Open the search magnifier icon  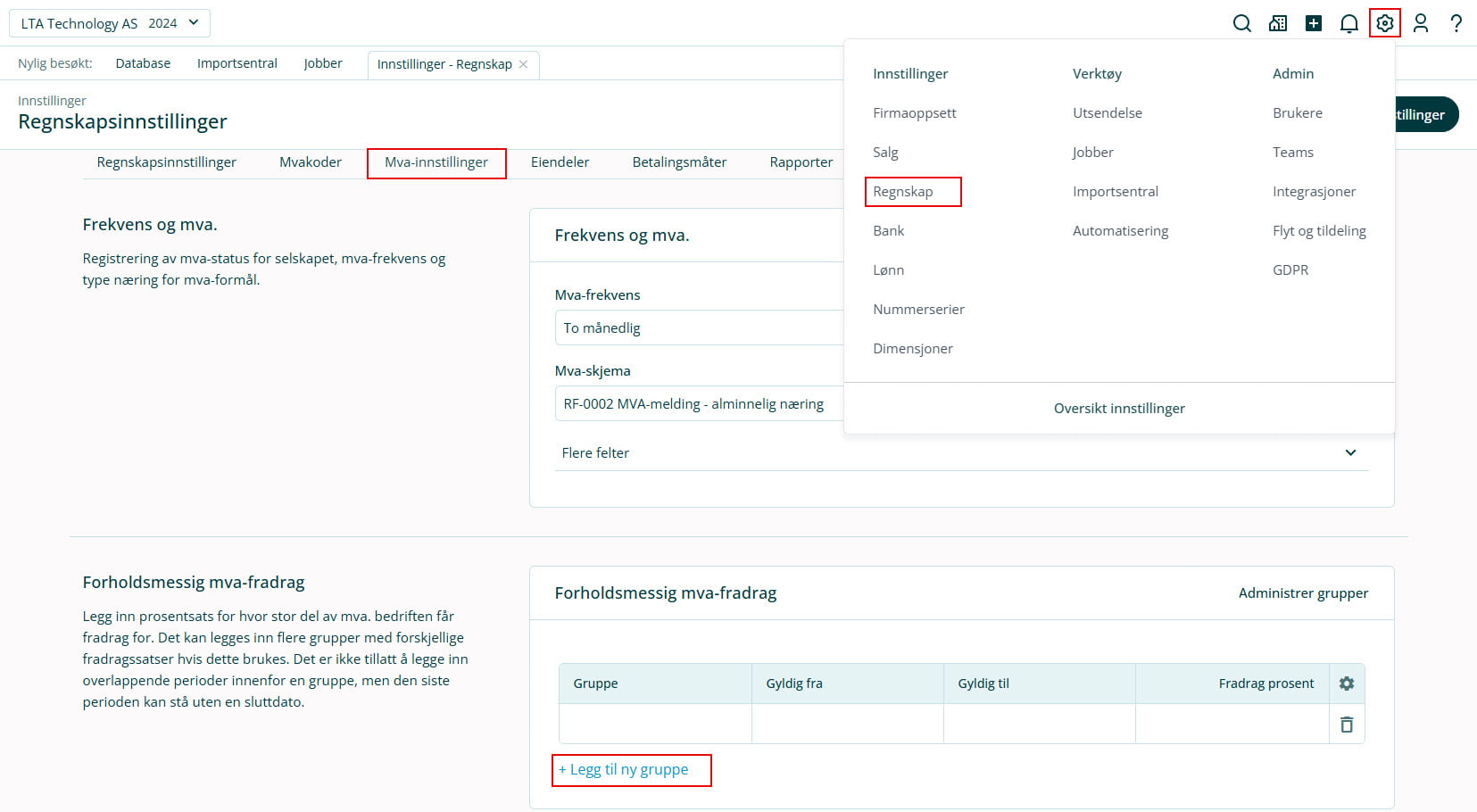(1241, 23)
